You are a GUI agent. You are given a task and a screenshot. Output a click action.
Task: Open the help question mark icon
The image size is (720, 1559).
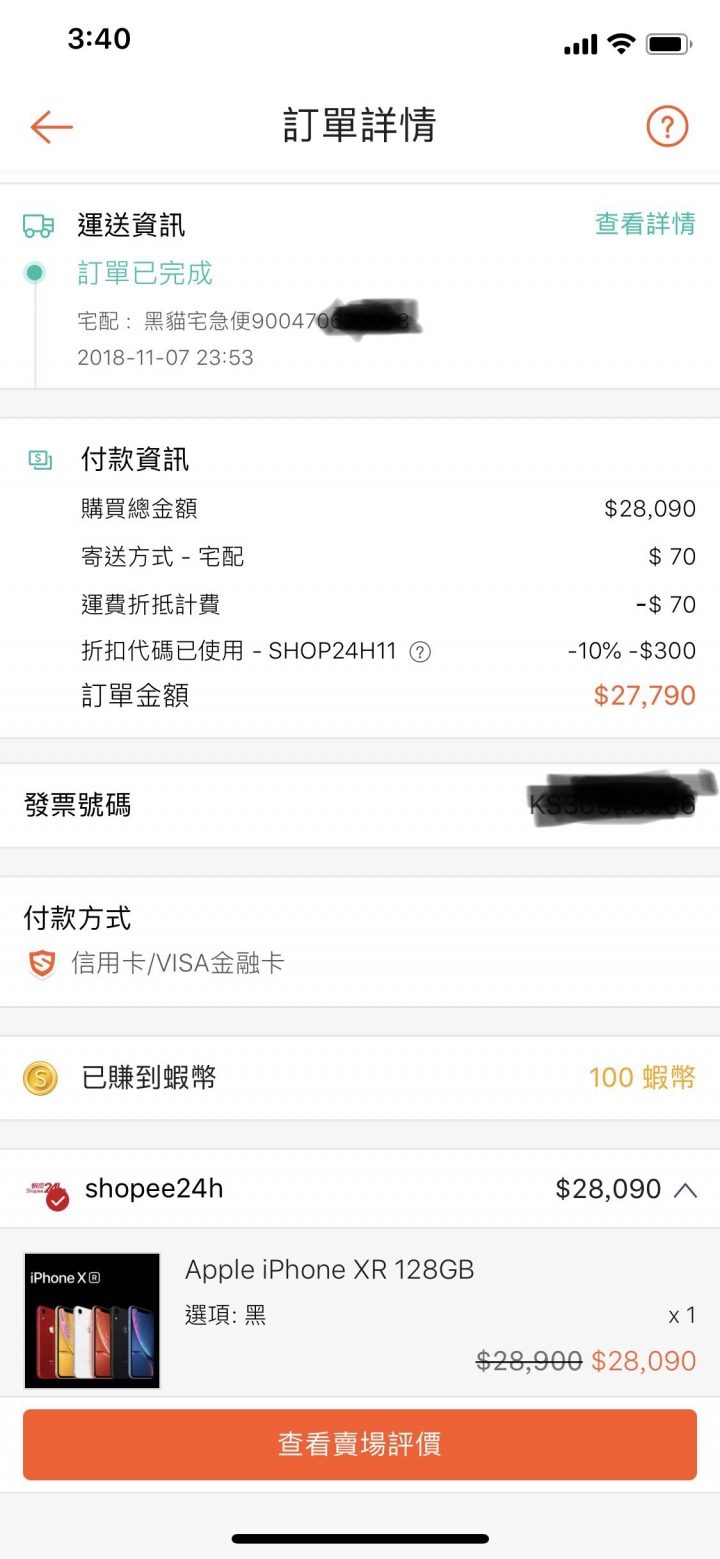pyautogui.click(x=667, y=126)
